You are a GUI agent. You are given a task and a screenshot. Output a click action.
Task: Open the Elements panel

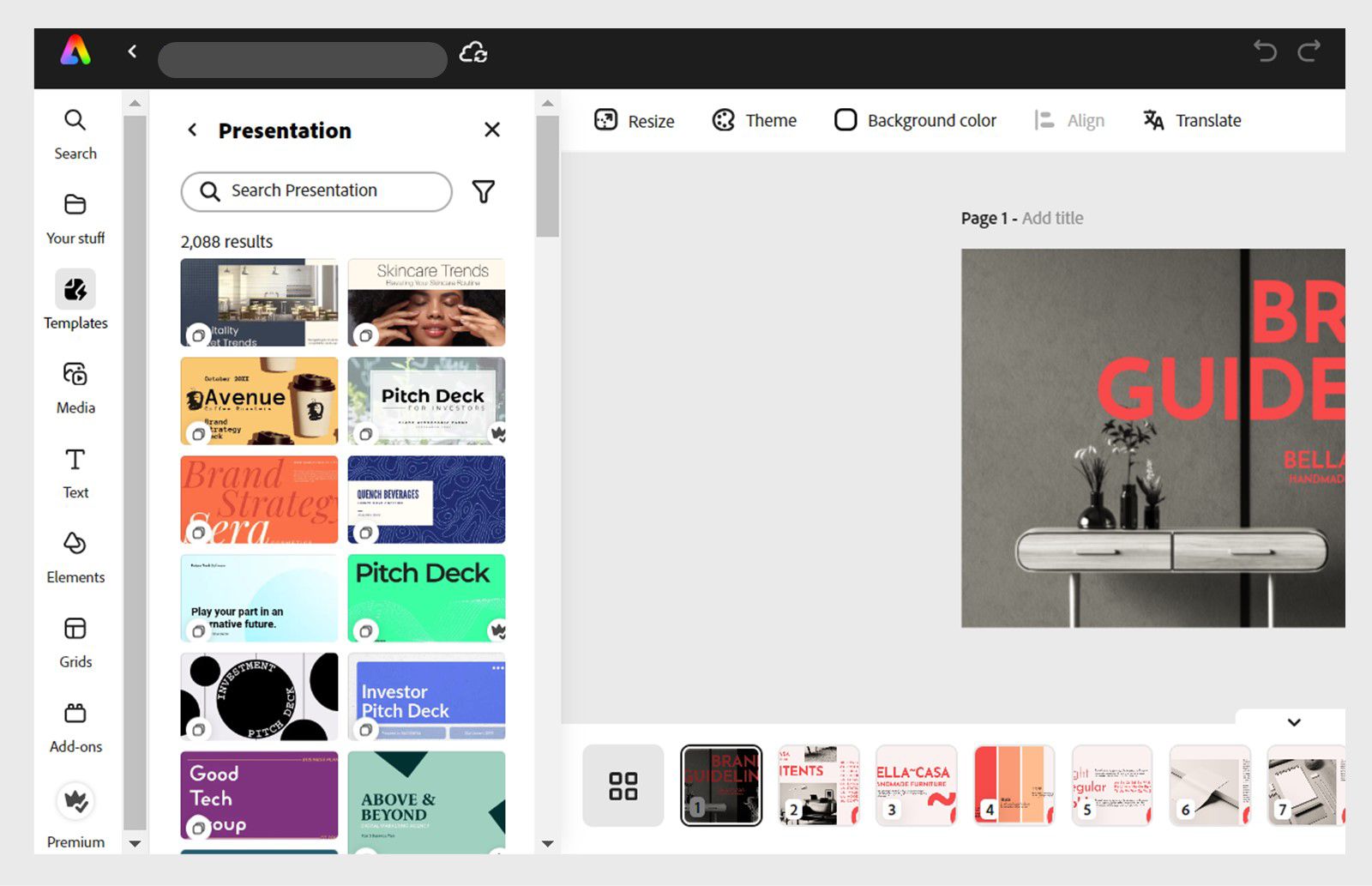point(75,558)
